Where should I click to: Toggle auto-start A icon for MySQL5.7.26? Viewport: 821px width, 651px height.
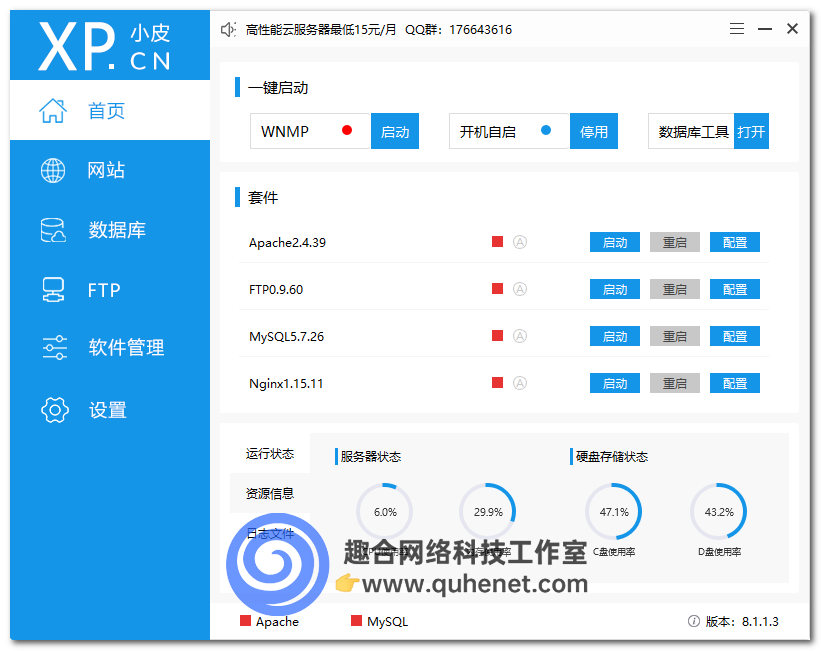coord(519,336)
